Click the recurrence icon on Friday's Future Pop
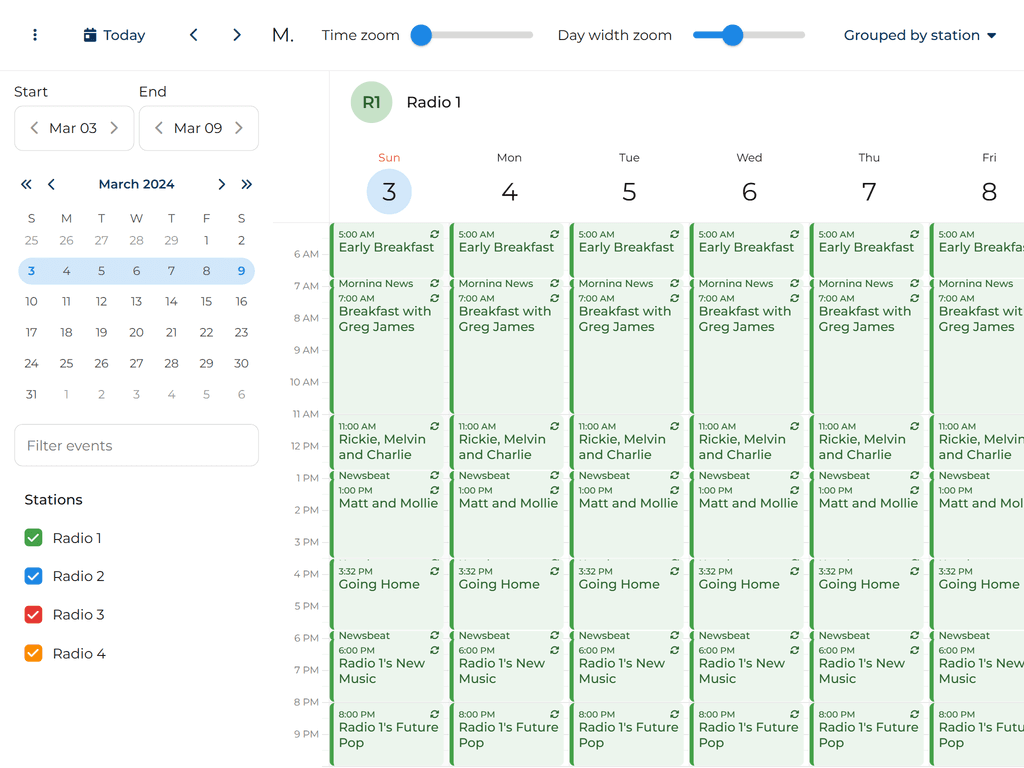The width and height of the screenshot is (1024, 768). [1020, 713]
